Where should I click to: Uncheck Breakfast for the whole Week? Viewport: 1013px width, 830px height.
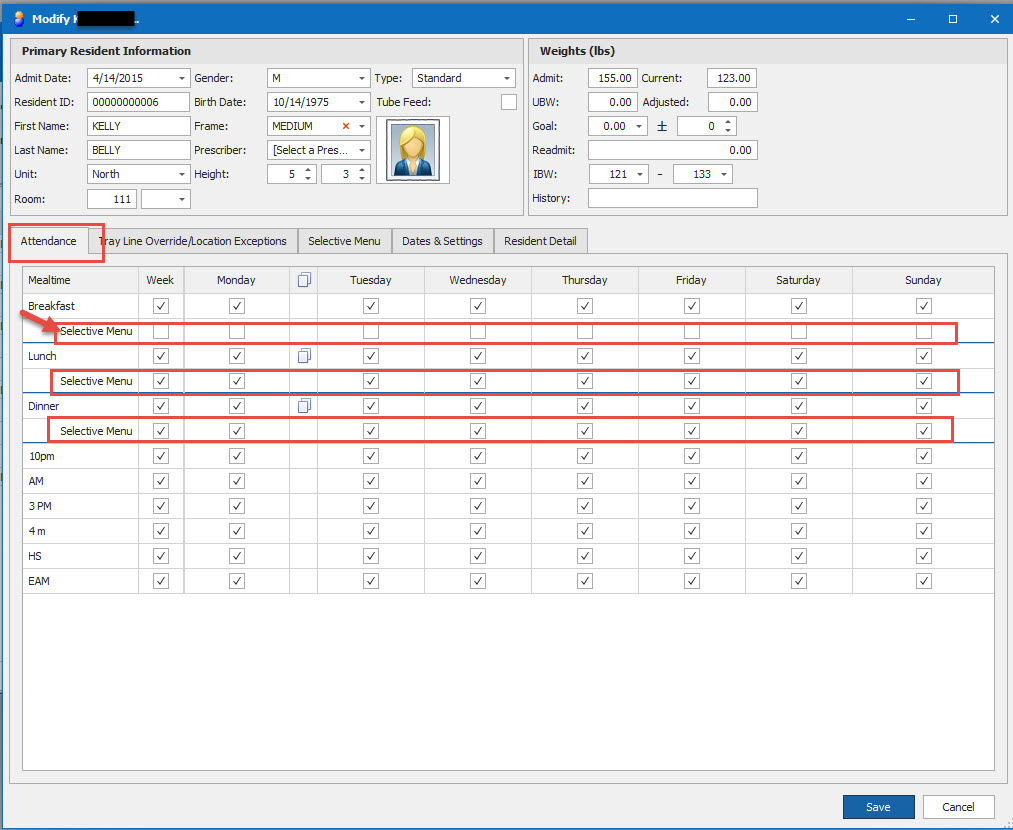161,306
